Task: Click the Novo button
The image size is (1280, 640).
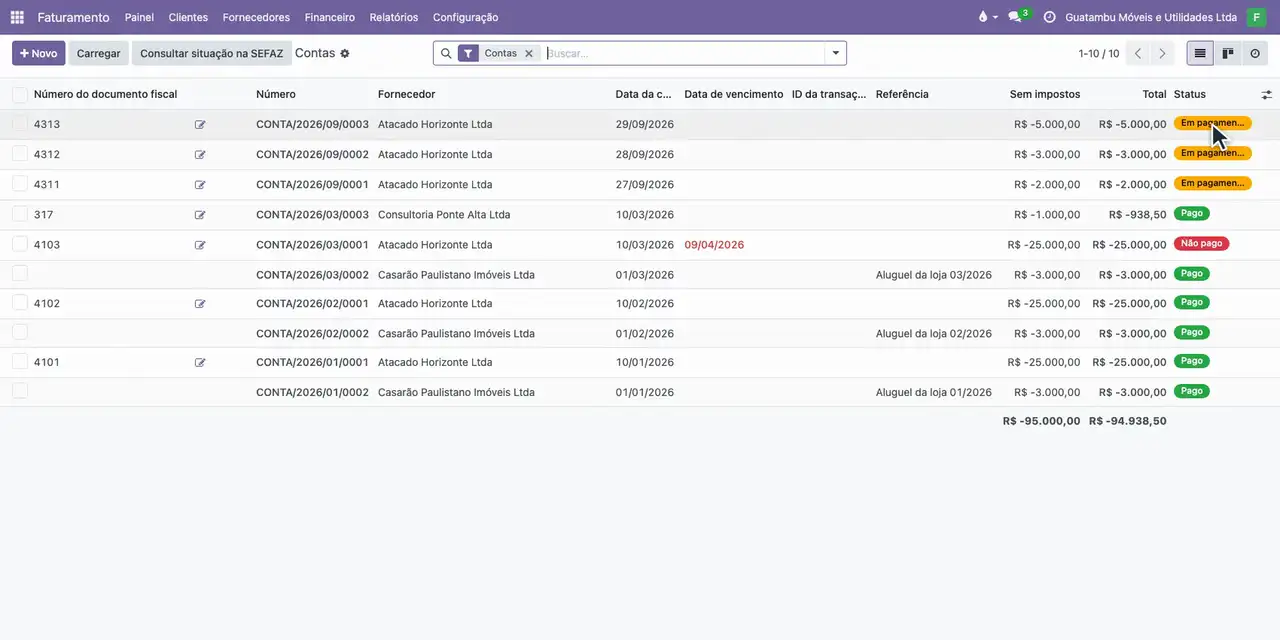Action: (39, 53)
